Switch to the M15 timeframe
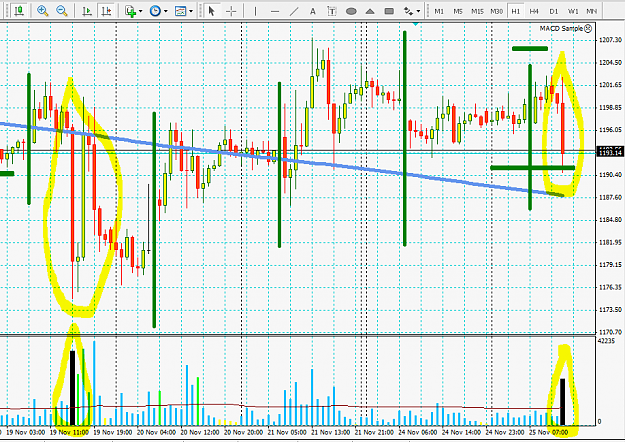This screenshot has width=625, height=442. pos(477,11)
